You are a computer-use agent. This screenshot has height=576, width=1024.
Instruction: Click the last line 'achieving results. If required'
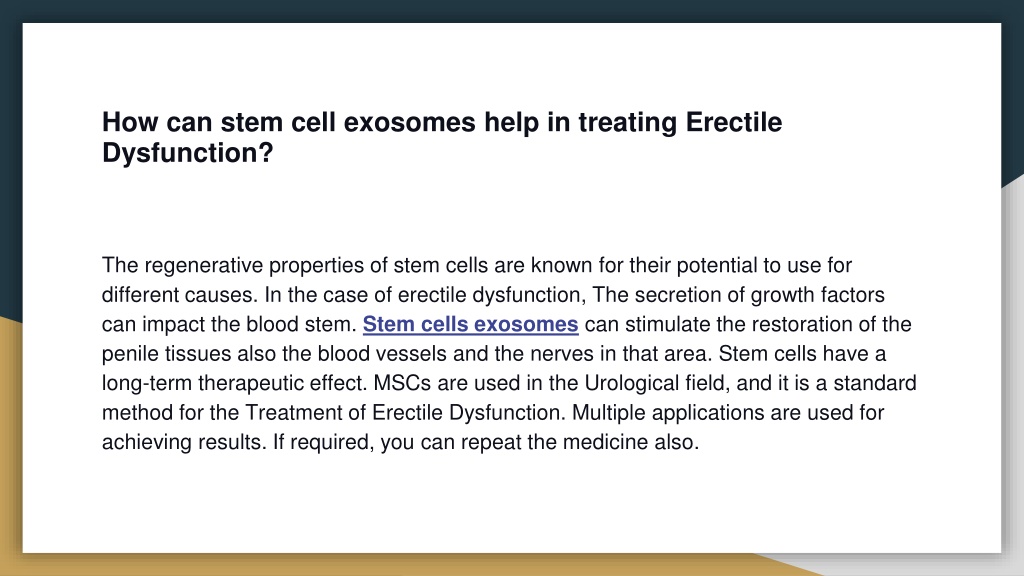400,441
